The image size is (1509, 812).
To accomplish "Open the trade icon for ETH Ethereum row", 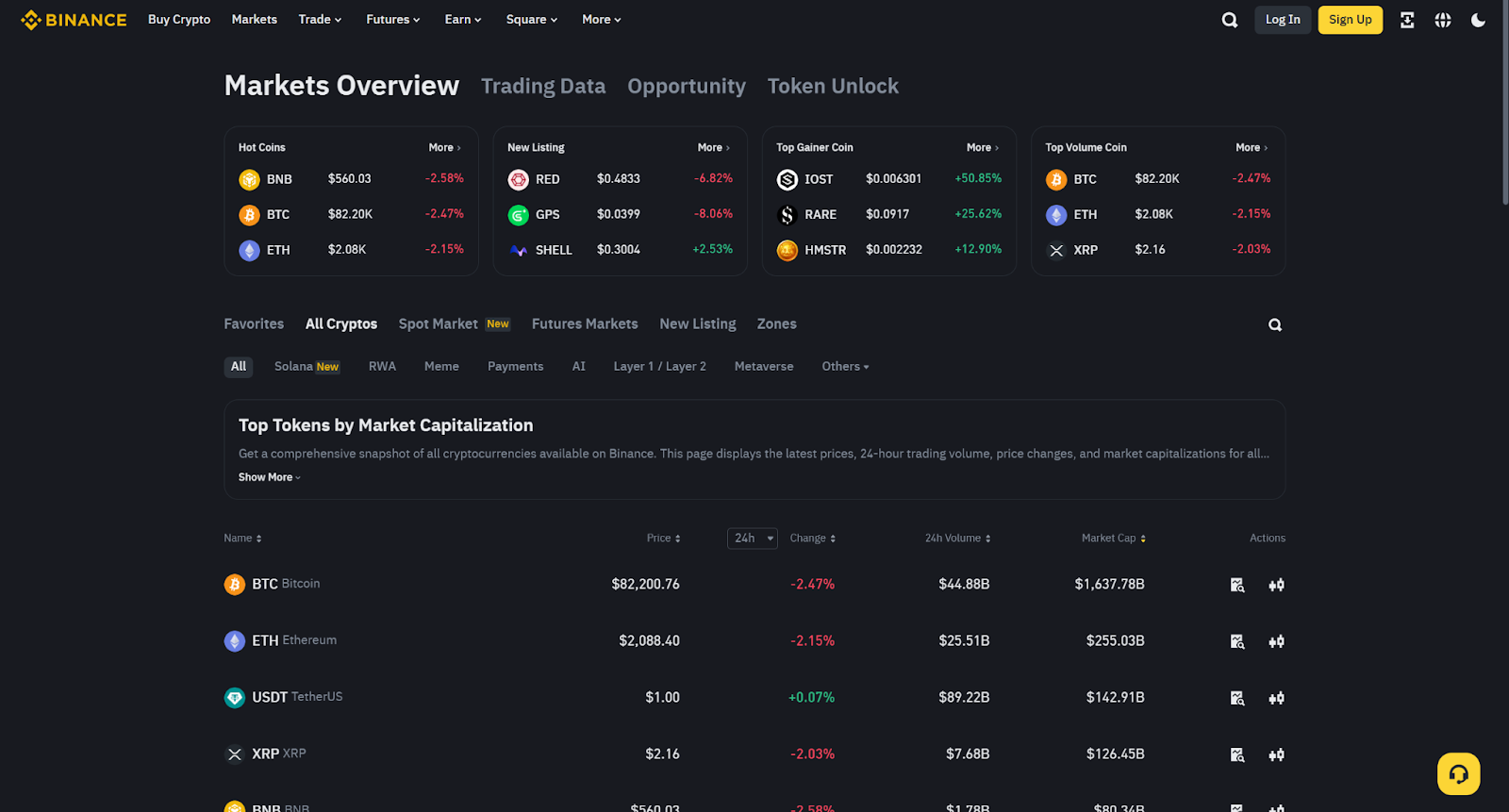I will pyautogui.click(x=1276, y=641).
